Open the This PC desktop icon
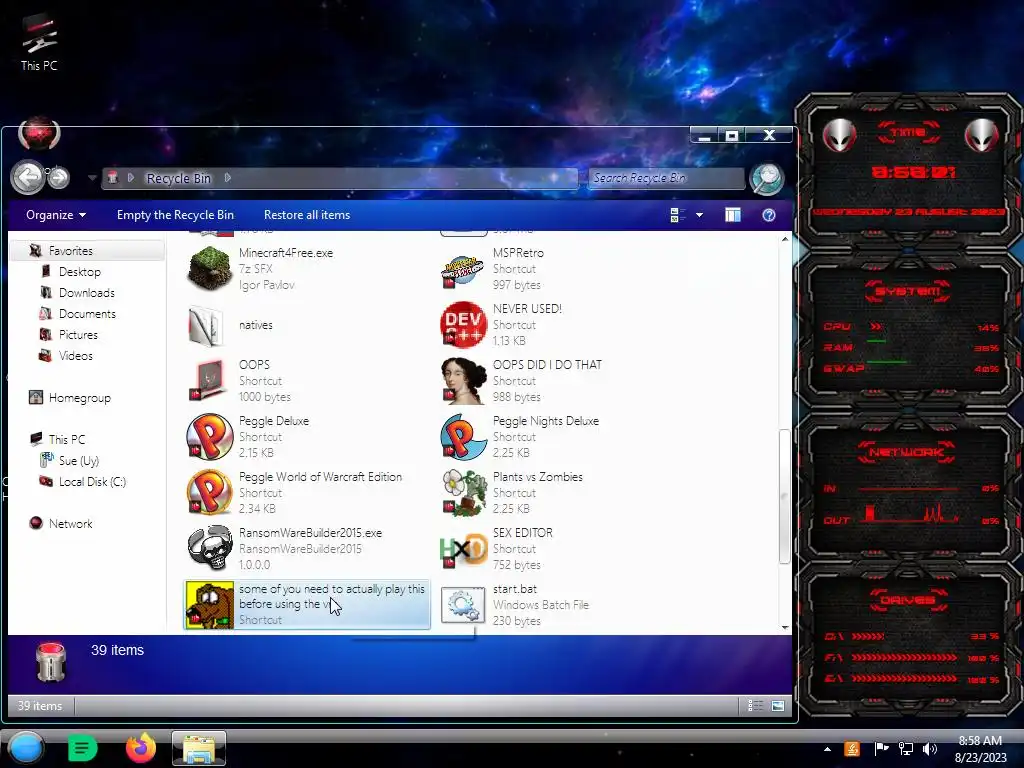Viewport: 1024px width, 768px height. [39, 41]
